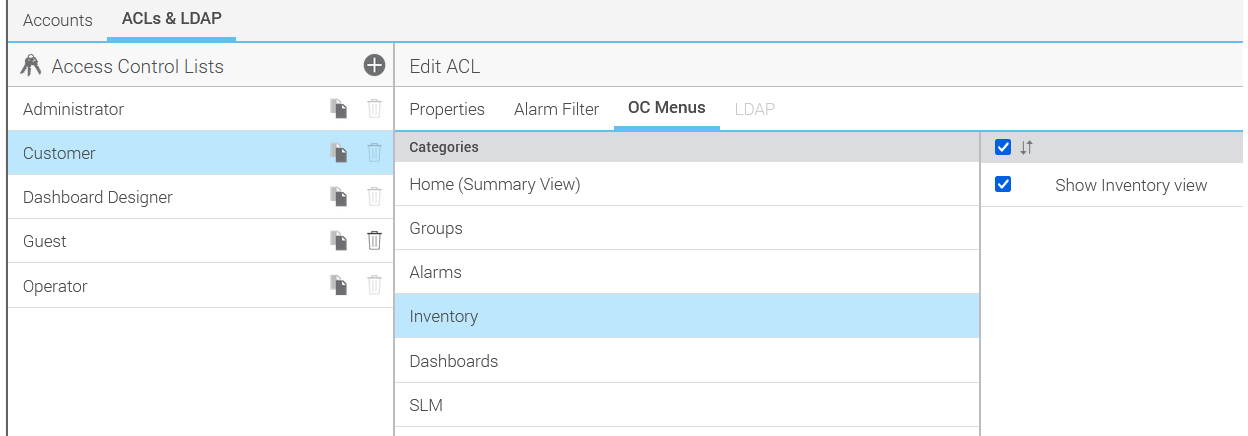Open the Alarm Filter tab
The width and height of the screenshot is (1248, 436).
click(556, 109)
